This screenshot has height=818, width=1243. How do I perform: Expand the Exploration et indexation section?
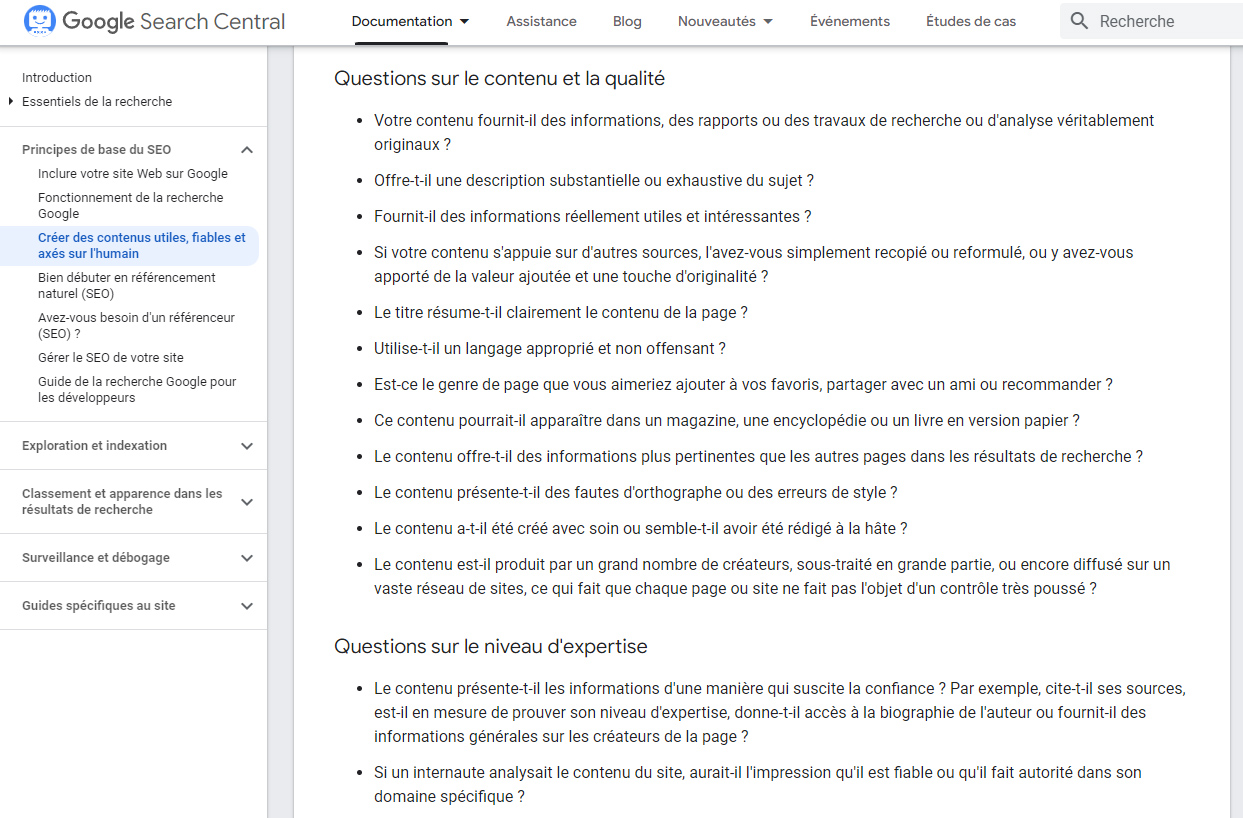tap(247, 446)
